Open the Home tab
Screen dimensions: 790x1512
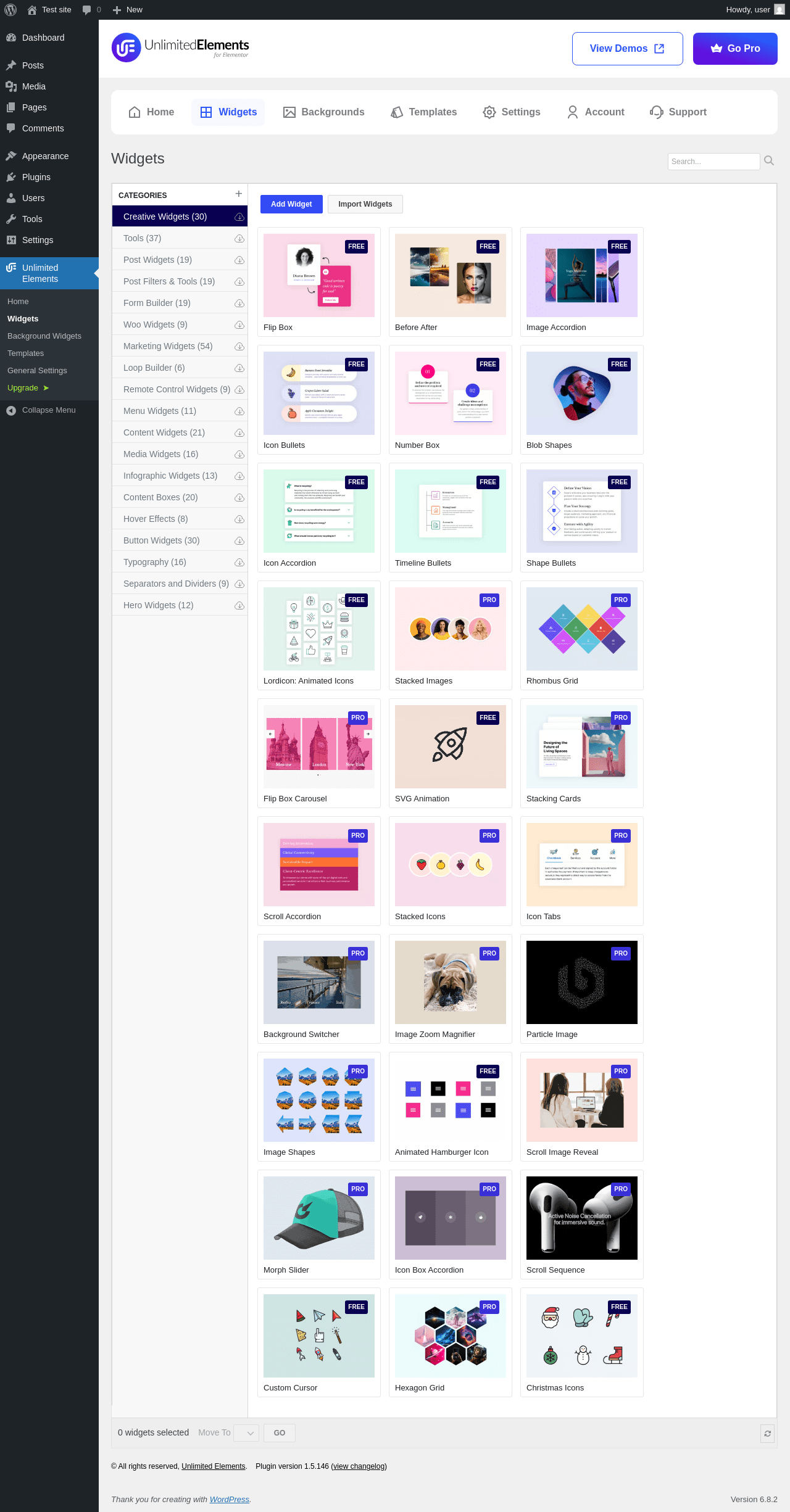(x=151, y=112)
